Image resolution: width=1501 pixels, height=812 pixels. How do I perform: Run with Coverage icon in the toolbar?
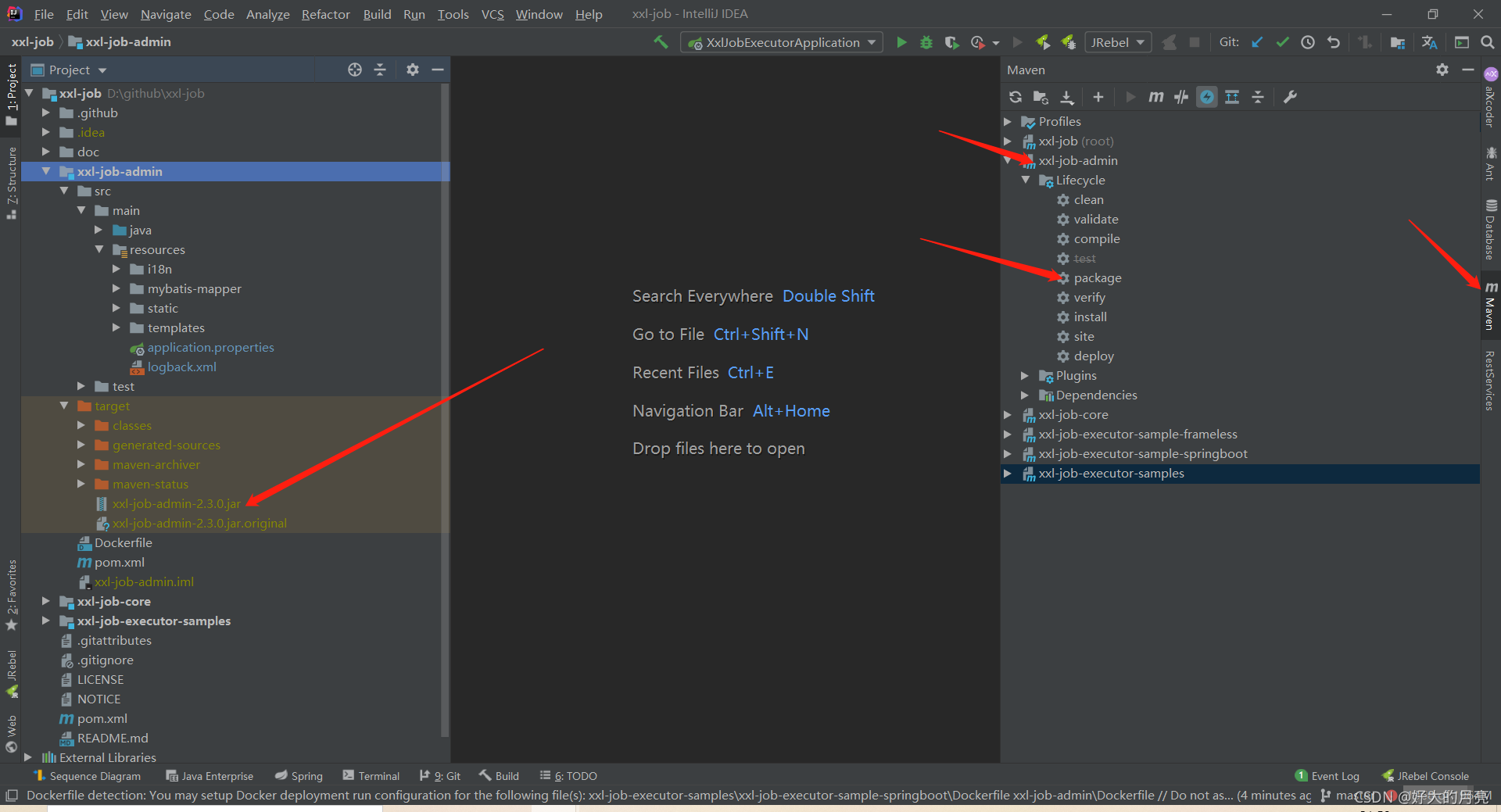point(951,42)
